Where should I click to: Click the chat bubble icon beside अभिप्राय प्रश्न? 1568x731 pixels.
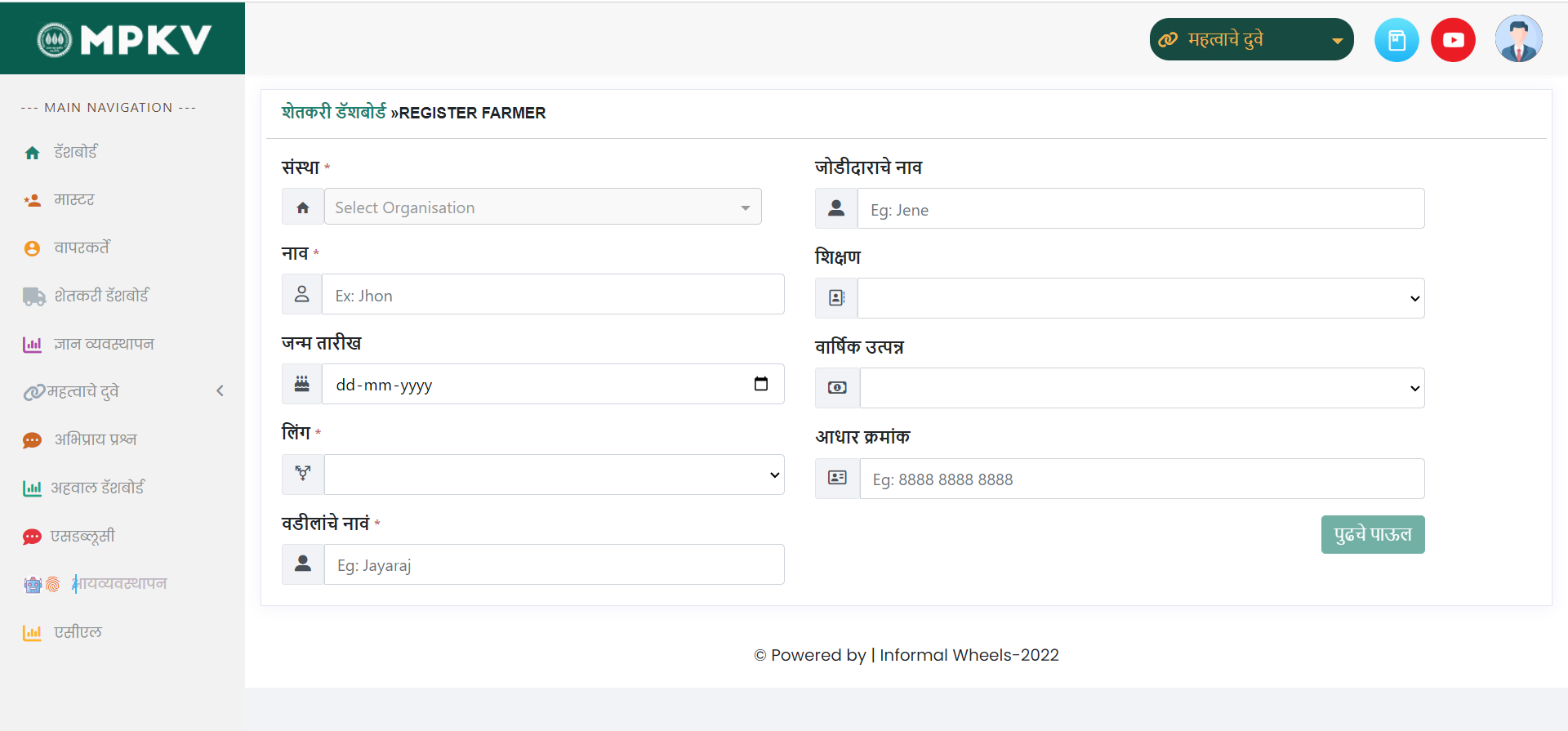pyautogui.click(x=32, y=441)
